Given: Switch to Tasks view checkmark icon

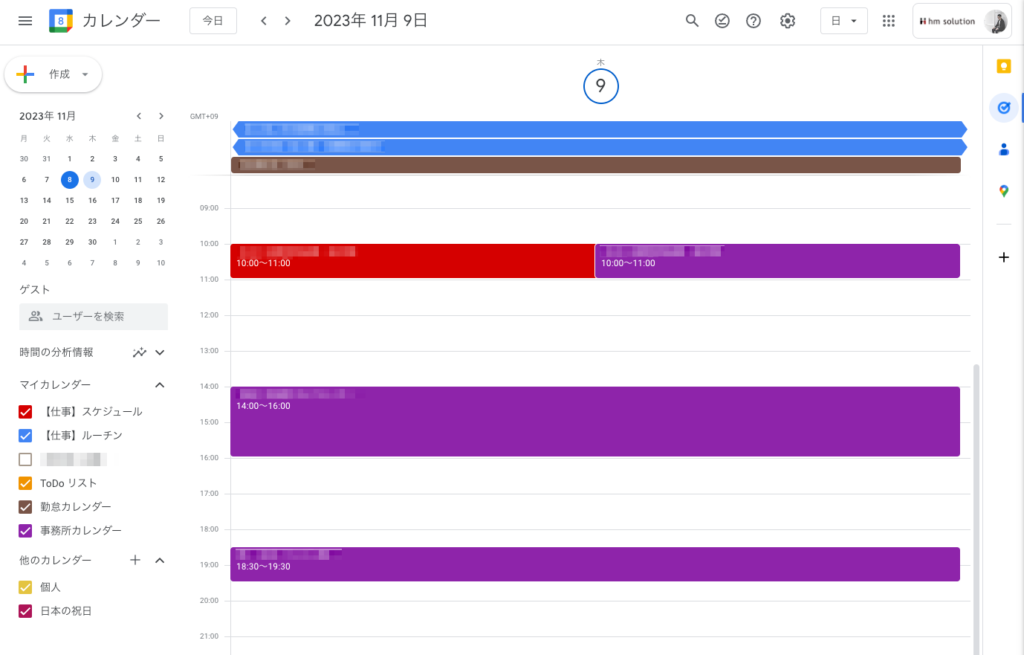Looking at the screenshot, I should pos(722,21).
